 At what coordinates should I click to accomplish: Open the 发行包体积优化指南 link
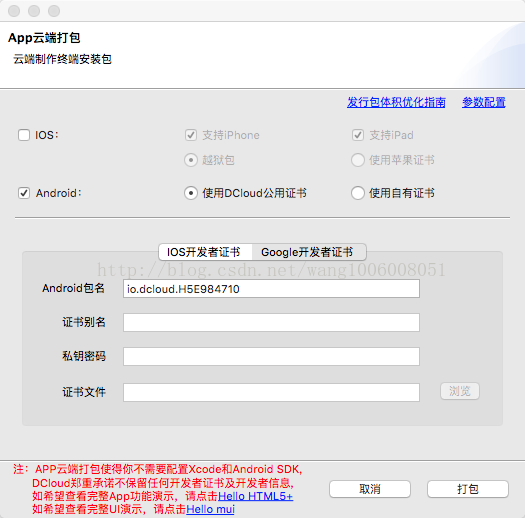[x=396, y=102]
